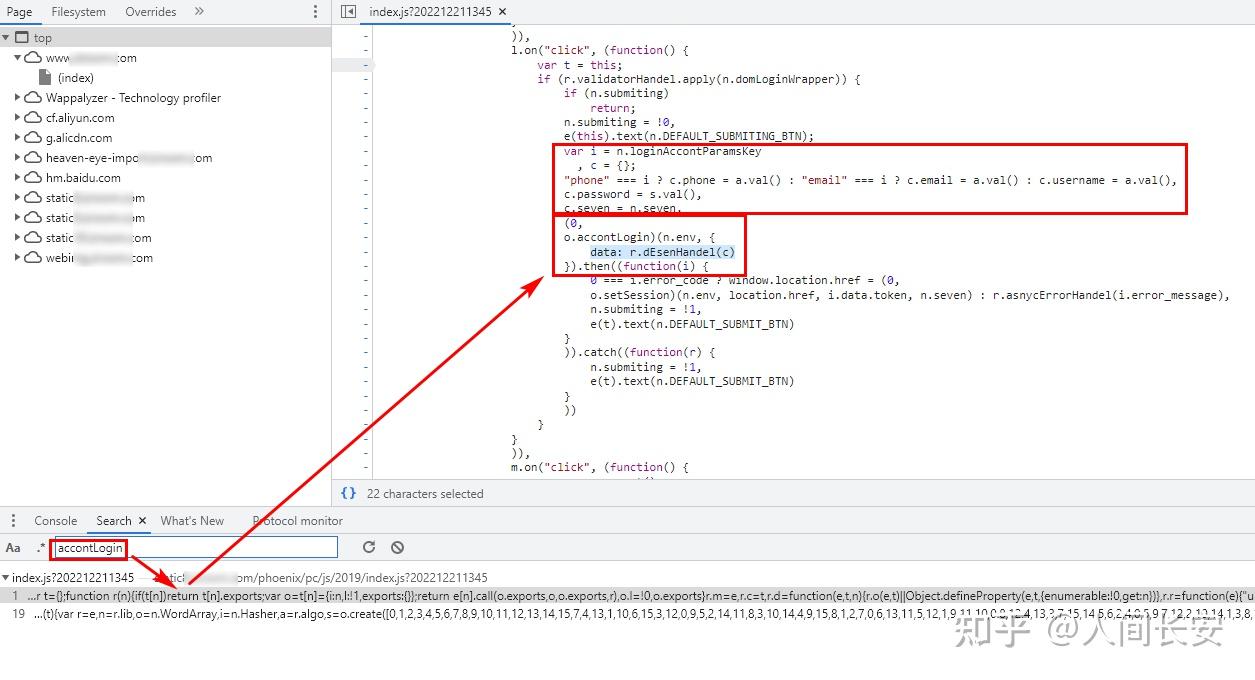The width and height of the screenshot is (1255, 680).
Task: Expand the cf.aliyun.com node
Action: click(18, 118)
